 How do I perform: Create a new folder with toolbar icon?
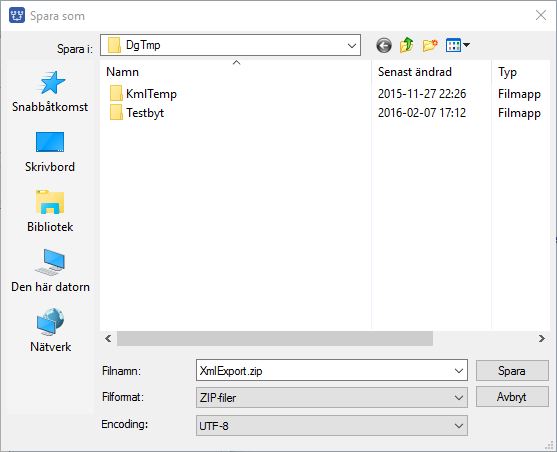click(x=430, y=45)
